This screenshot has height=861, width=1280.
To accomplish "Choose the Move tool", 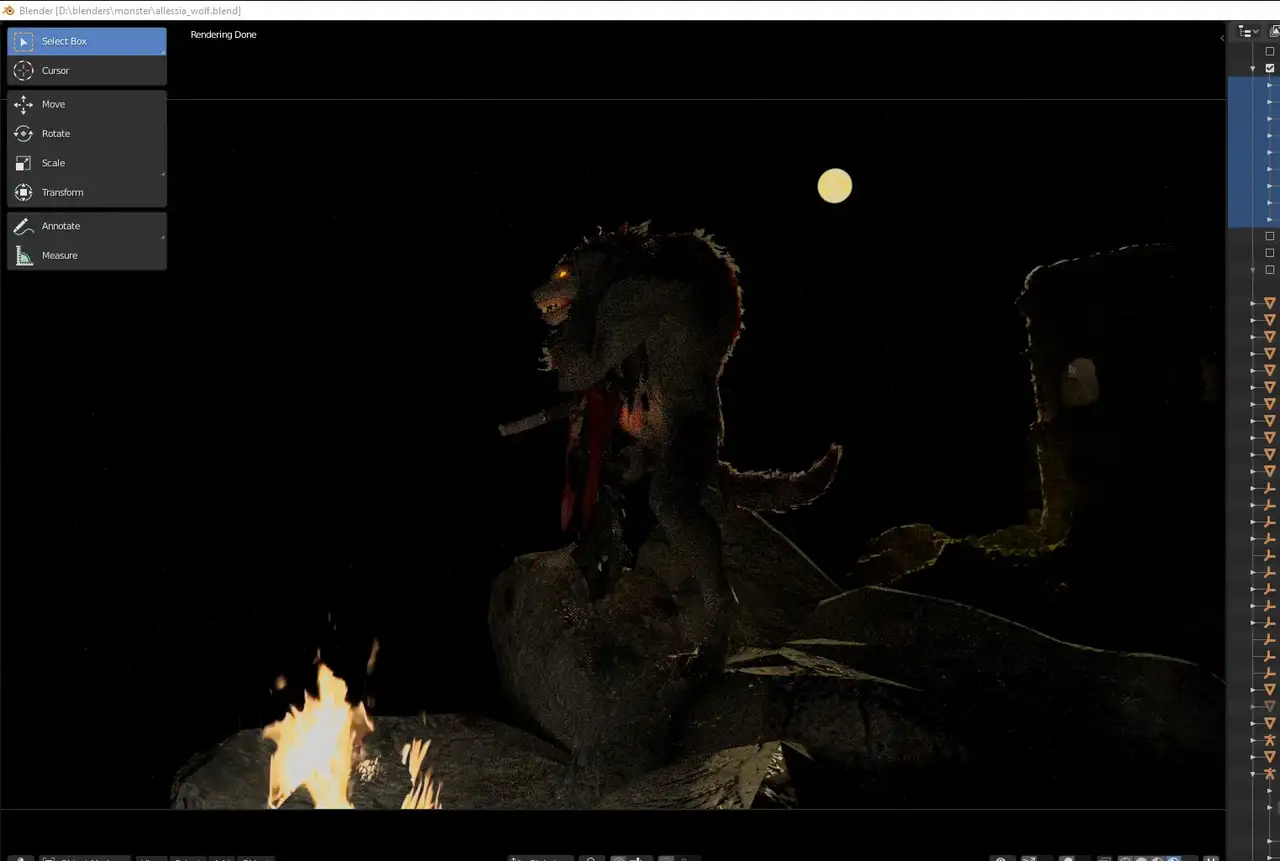I will [86, 104].
